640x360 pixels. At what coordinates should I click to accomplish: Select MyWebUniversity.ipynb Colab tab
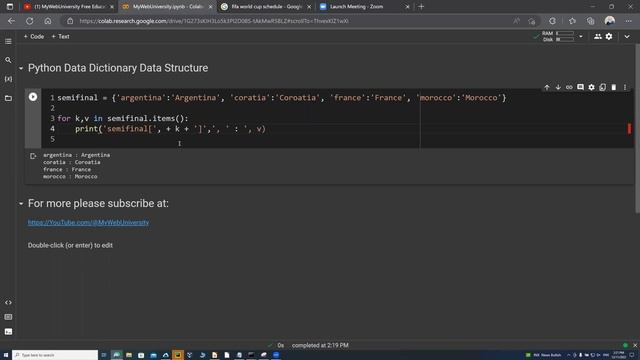click(167, 7)
